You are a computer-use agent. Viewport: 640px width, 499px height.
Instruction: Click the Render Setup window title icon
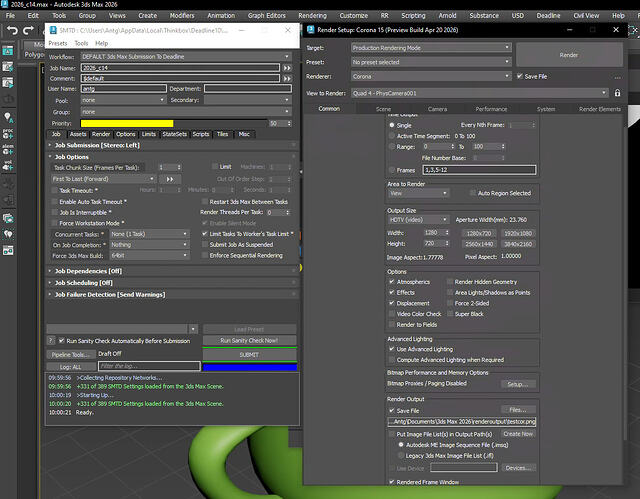[x=311, y=30]
